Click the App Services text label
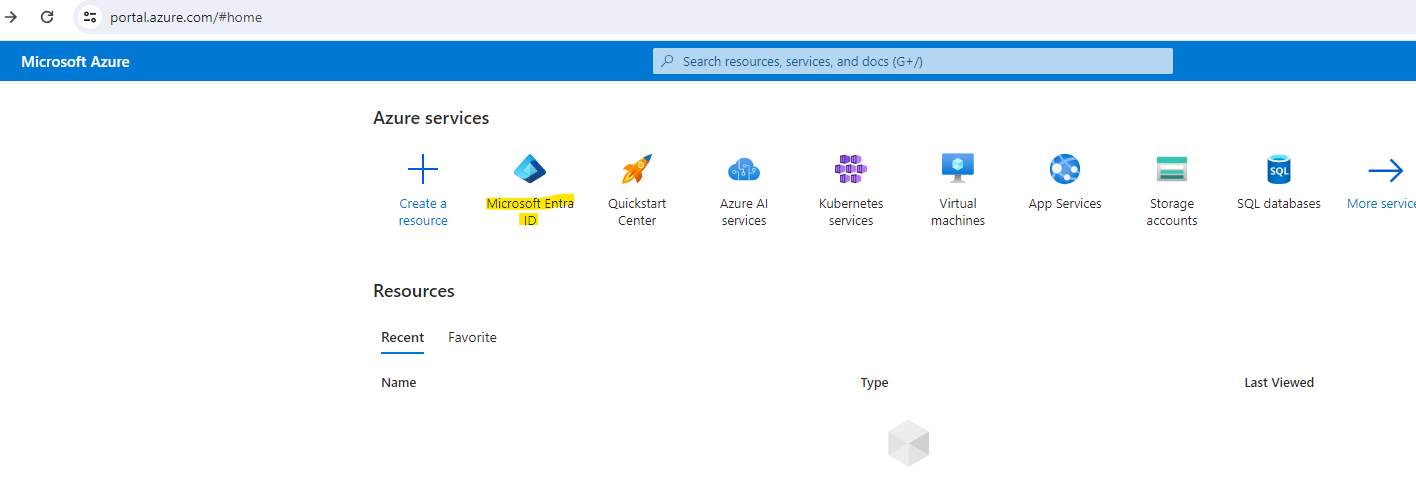1416x478 pixels. click(x=1065, y=204)
